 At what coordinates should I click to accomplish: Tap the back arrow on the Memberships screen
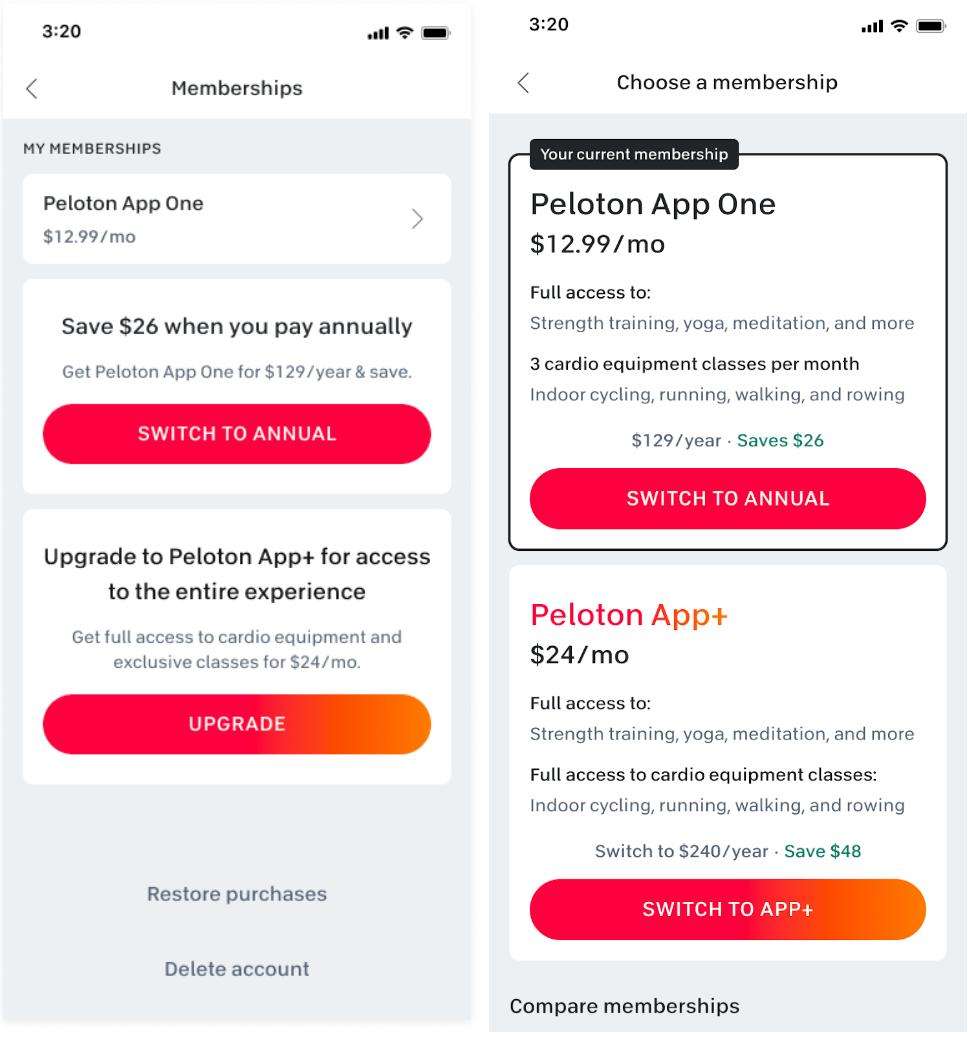point(32,88)
